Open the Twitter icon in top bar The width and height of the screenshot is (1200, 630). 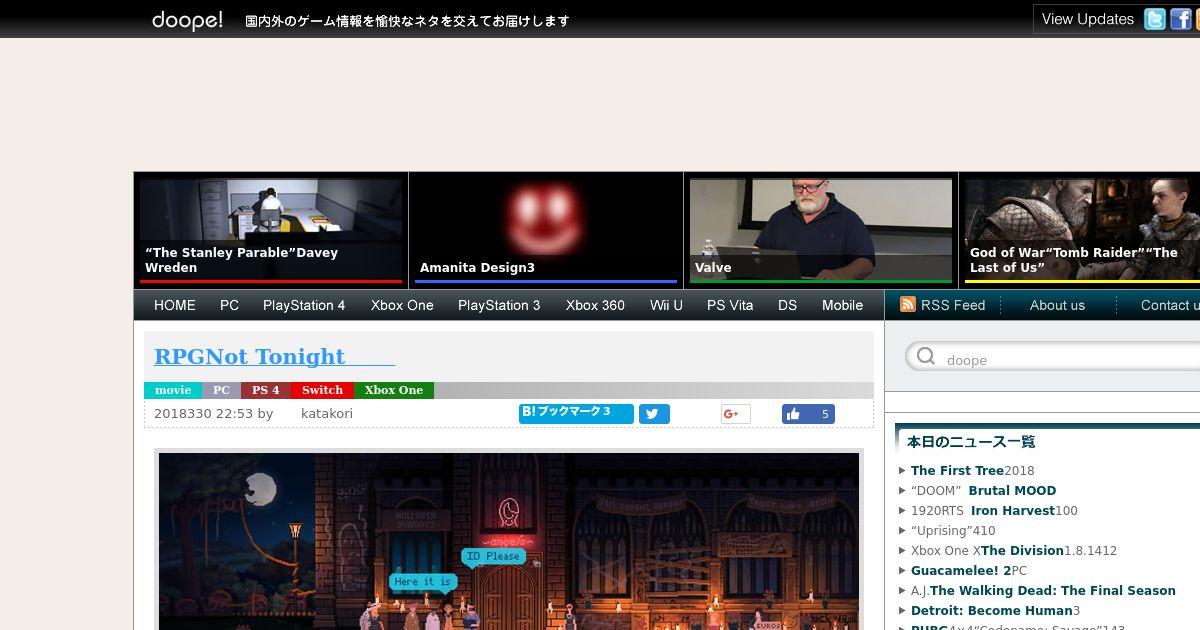(x=1155, y=19)
